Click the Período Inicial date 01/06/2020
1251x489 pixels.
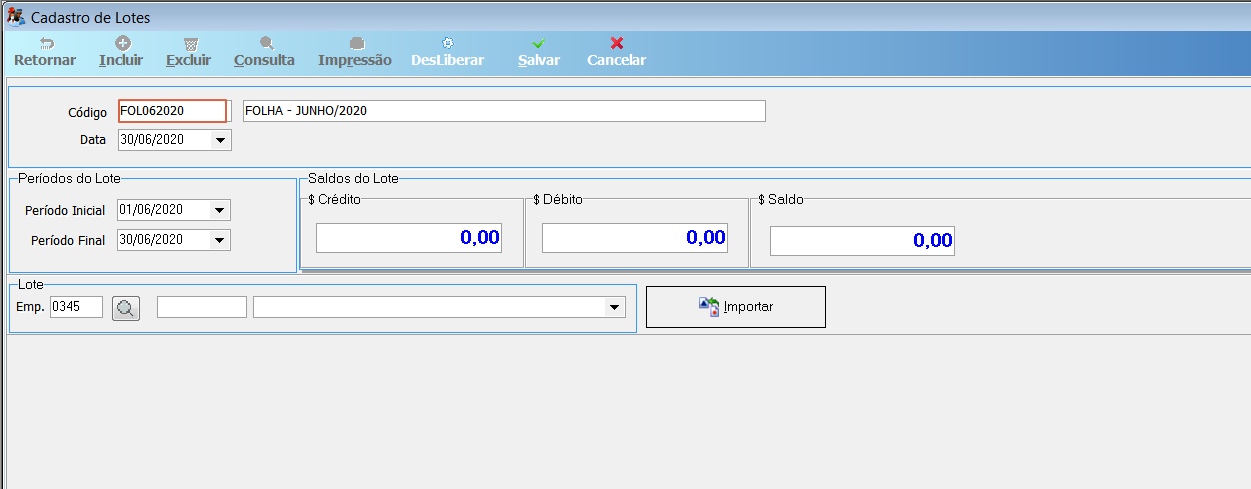click(x=151, y=211)
